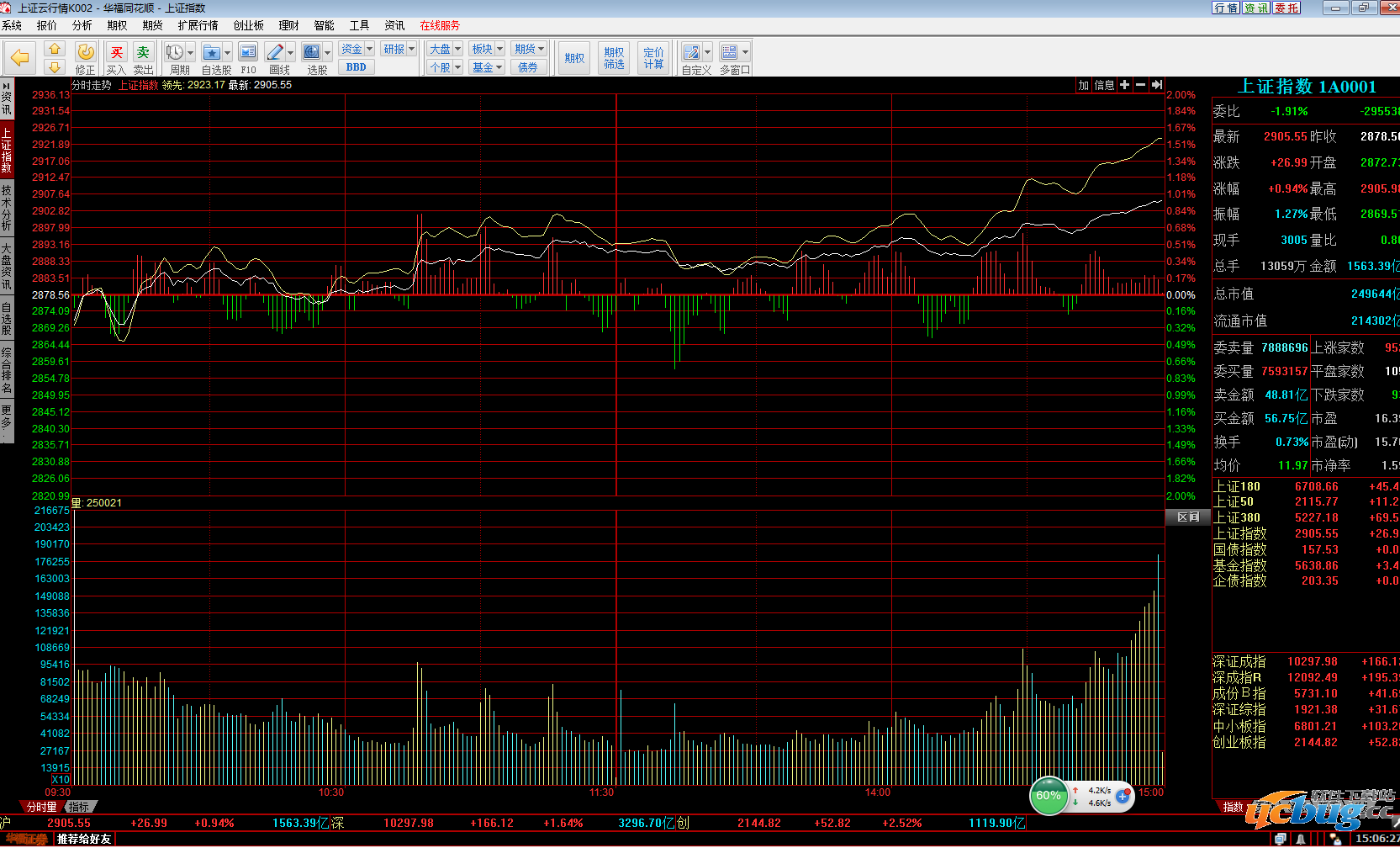The width and height of the screenshot is (1400, 848).
Task: Click the red 委托 button in title bar
Action: coord(1286,8)
